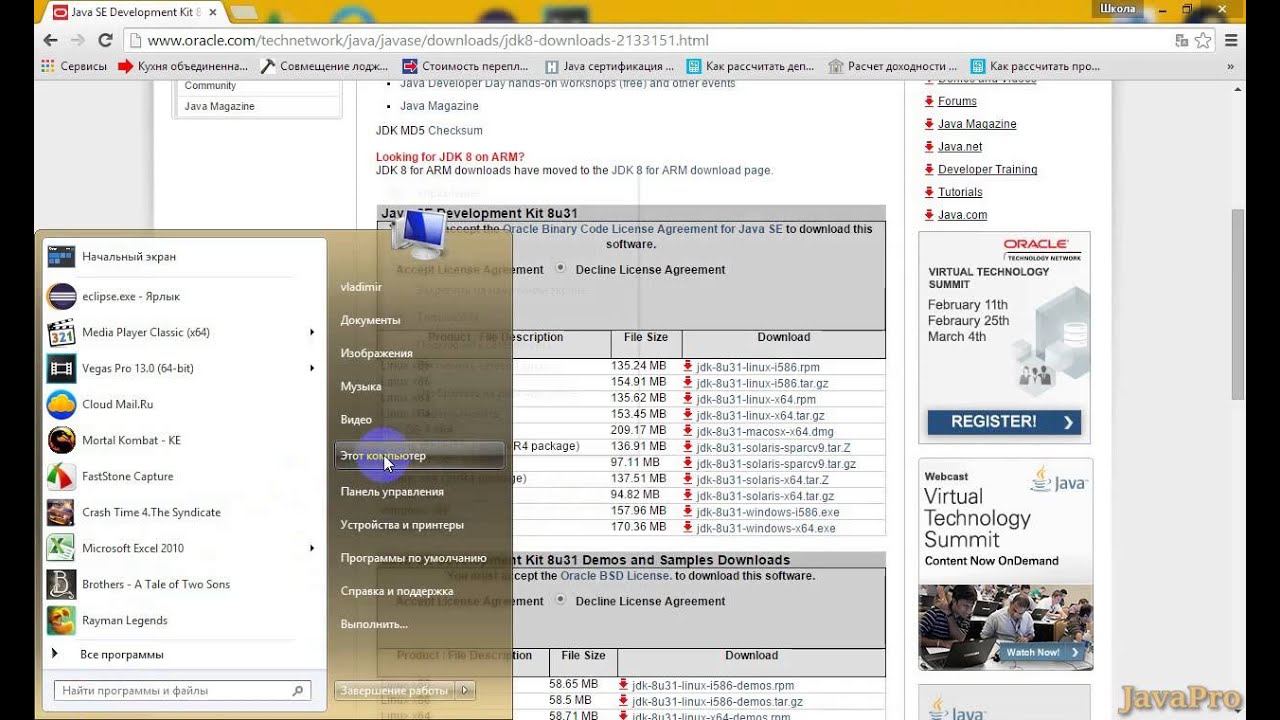Open Расчет доходности bookmark

(892, 66)
